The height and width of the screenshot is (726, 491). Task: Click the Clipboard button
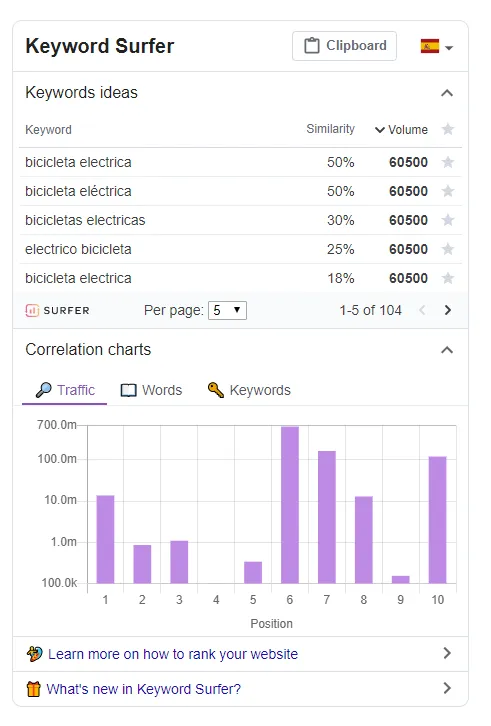click(344, 46)
